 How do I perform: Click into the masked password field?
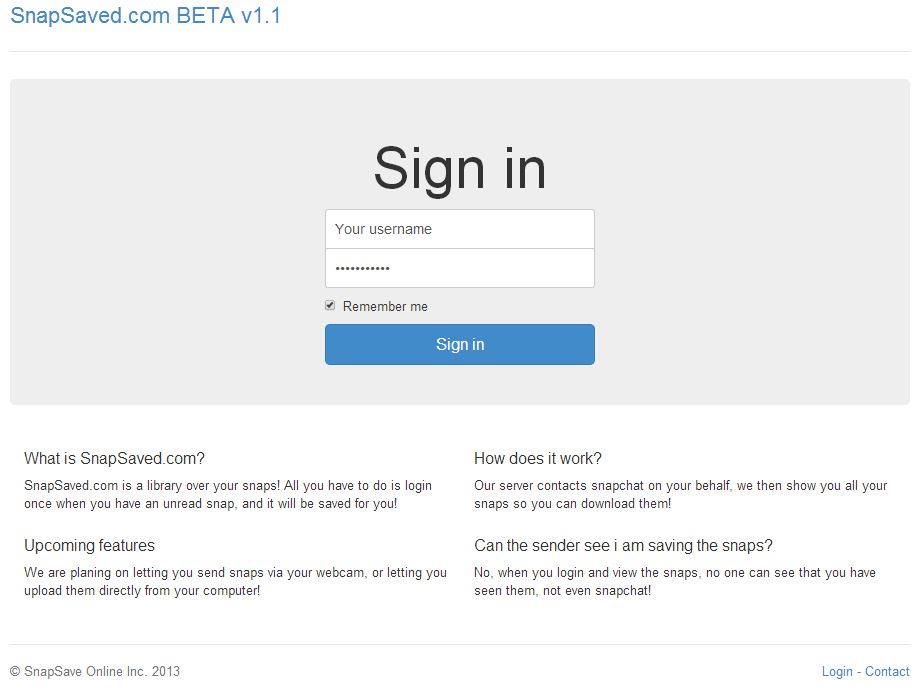click(459, 268)
